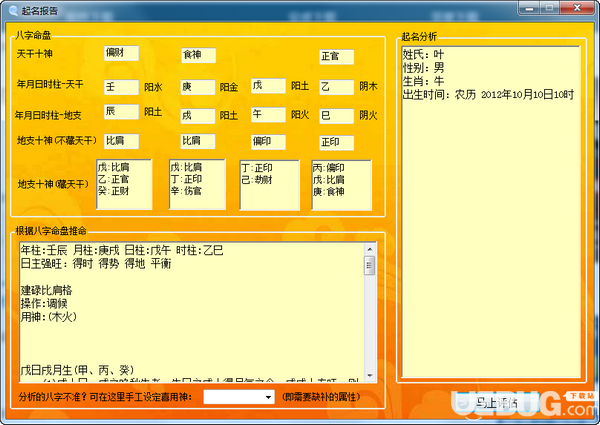Click the 阴木 label beside 乙
This screenshot has width=600, height=425.
click(368, 86)
